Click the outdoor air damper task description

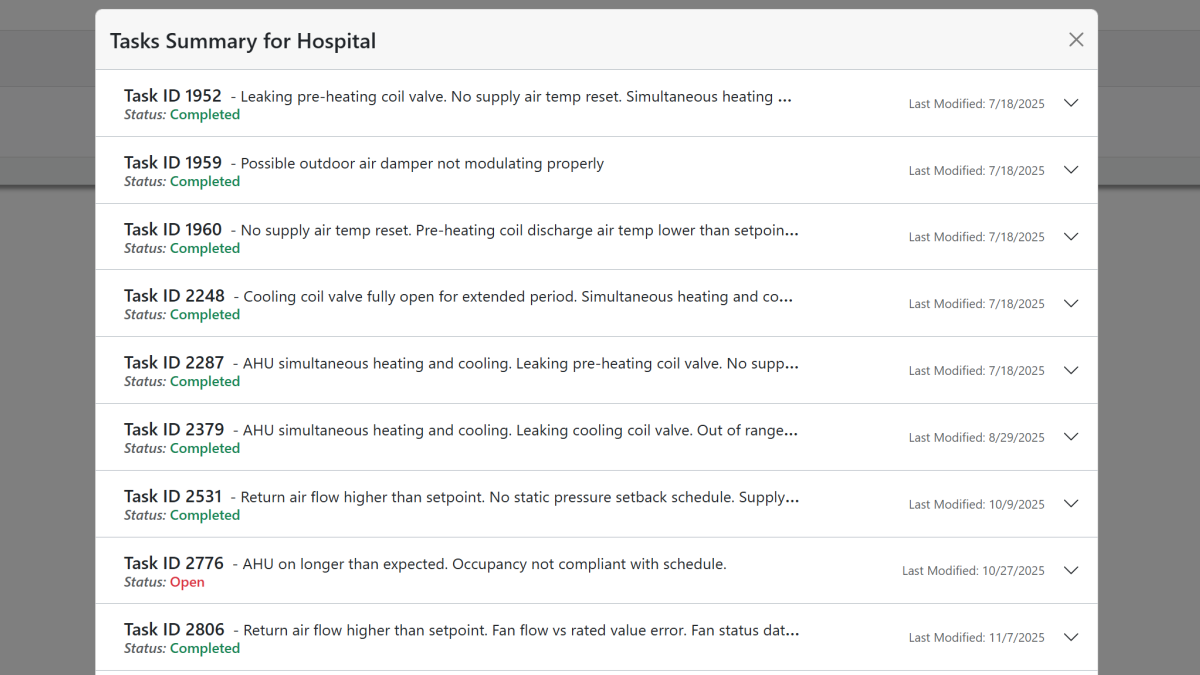click(422, 163)
